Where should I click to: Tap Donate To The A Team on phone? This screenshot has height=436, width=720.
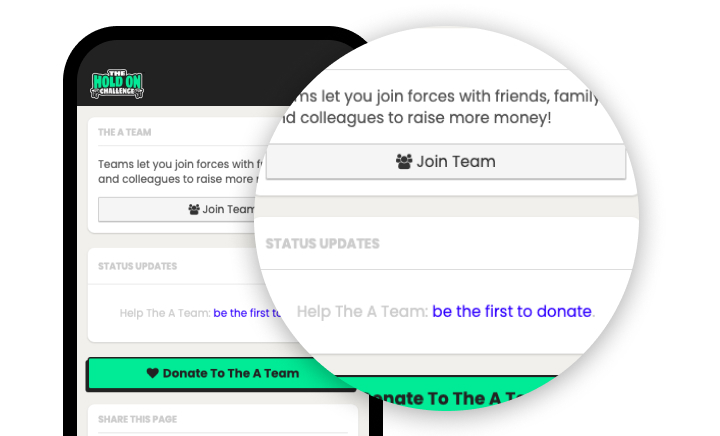pyautogui.click(x=220, y=374)
